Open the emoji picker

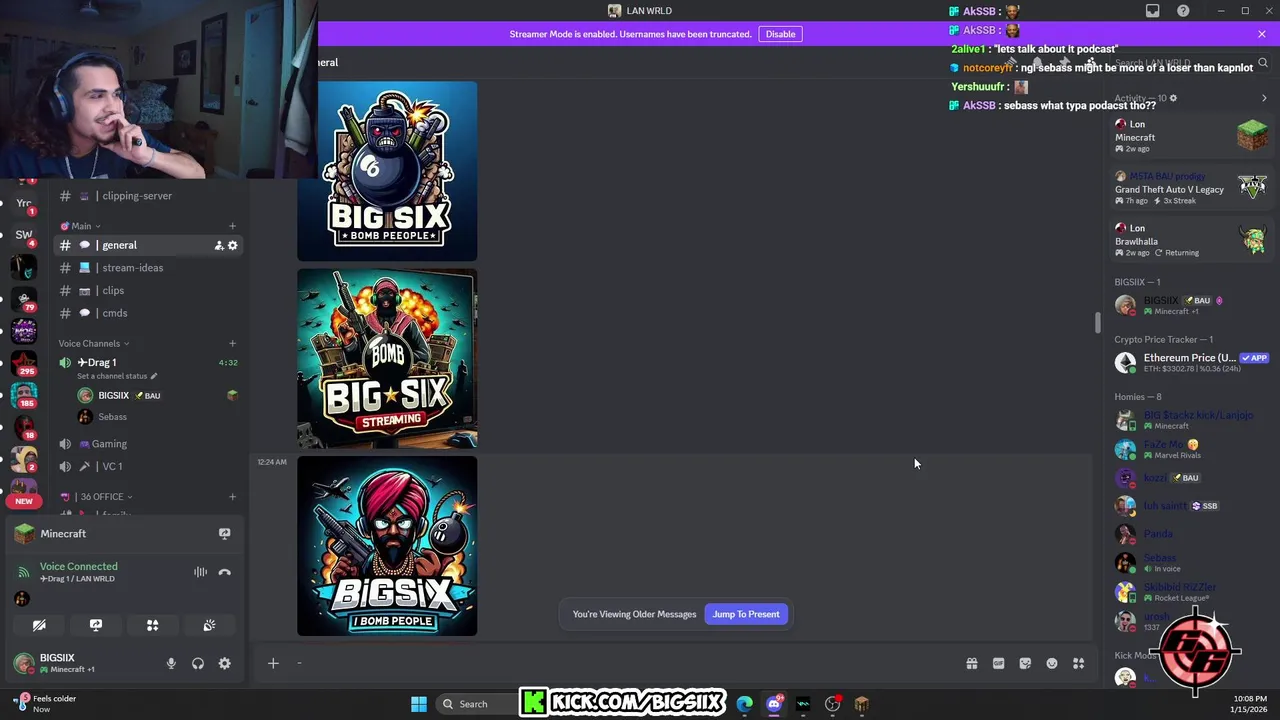pos(1052,663)
